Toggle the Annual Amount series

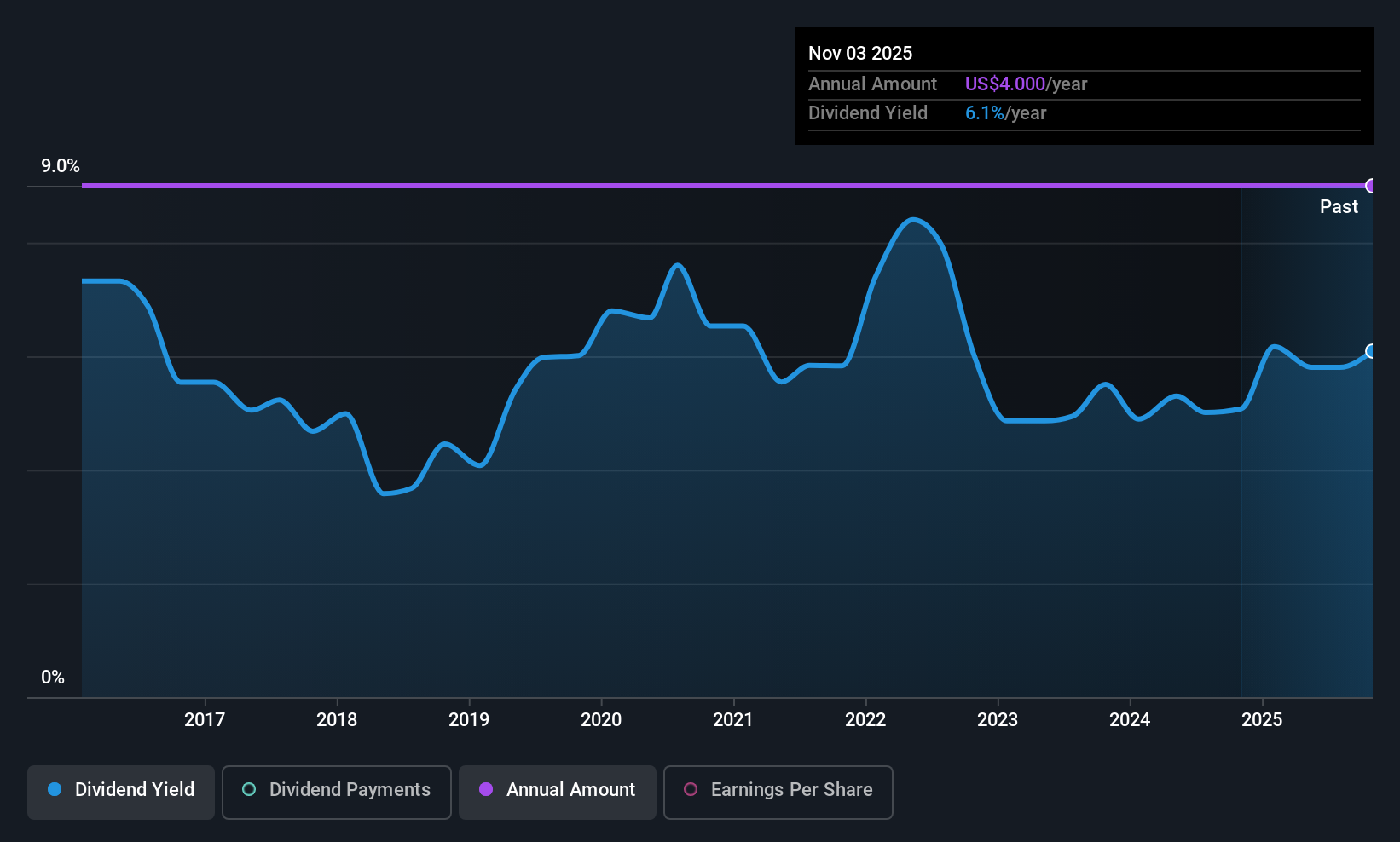[558, 793]
